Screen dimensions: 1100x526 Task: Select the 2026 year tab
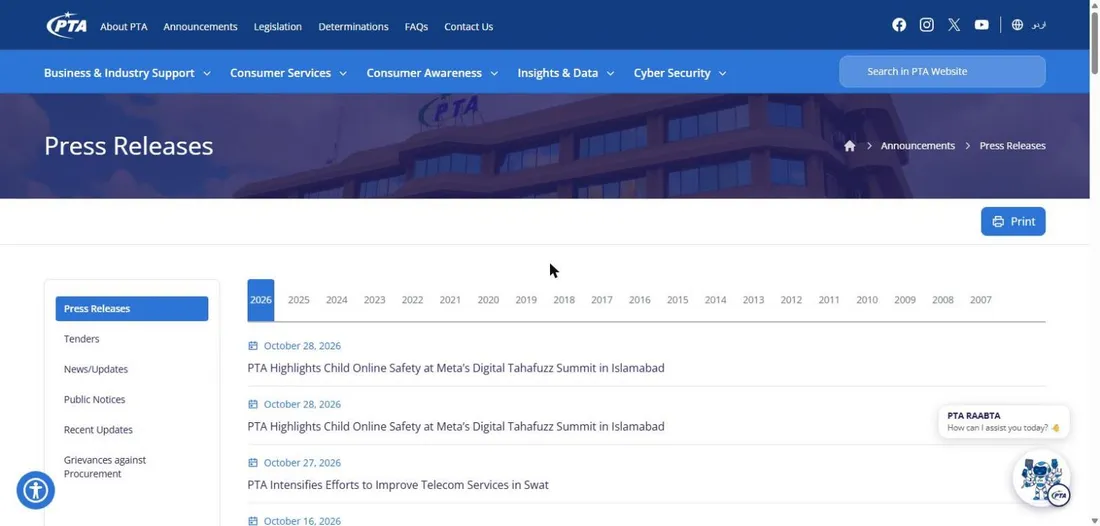click(x=261, y=300)
